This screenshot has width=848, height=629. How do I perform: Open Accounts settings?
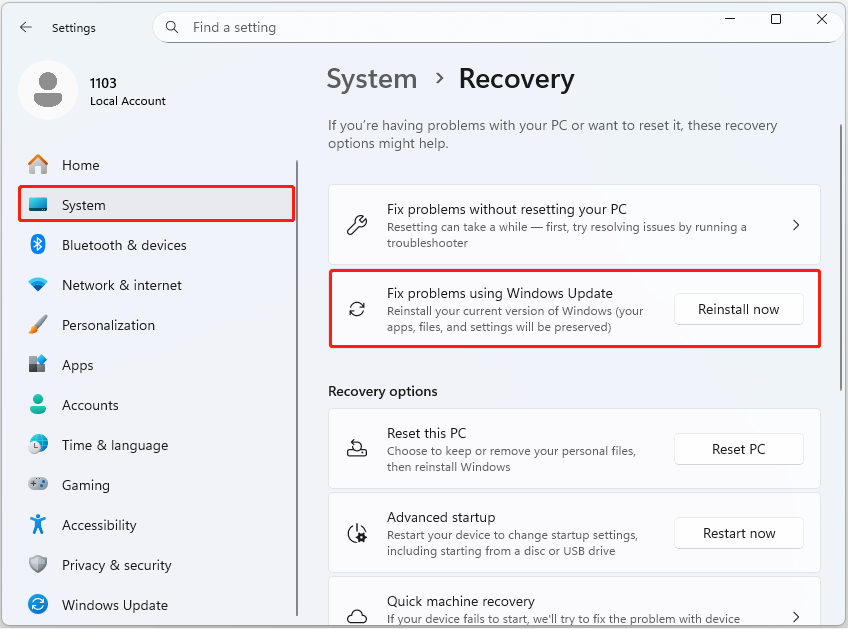click(x=36, y=405)
